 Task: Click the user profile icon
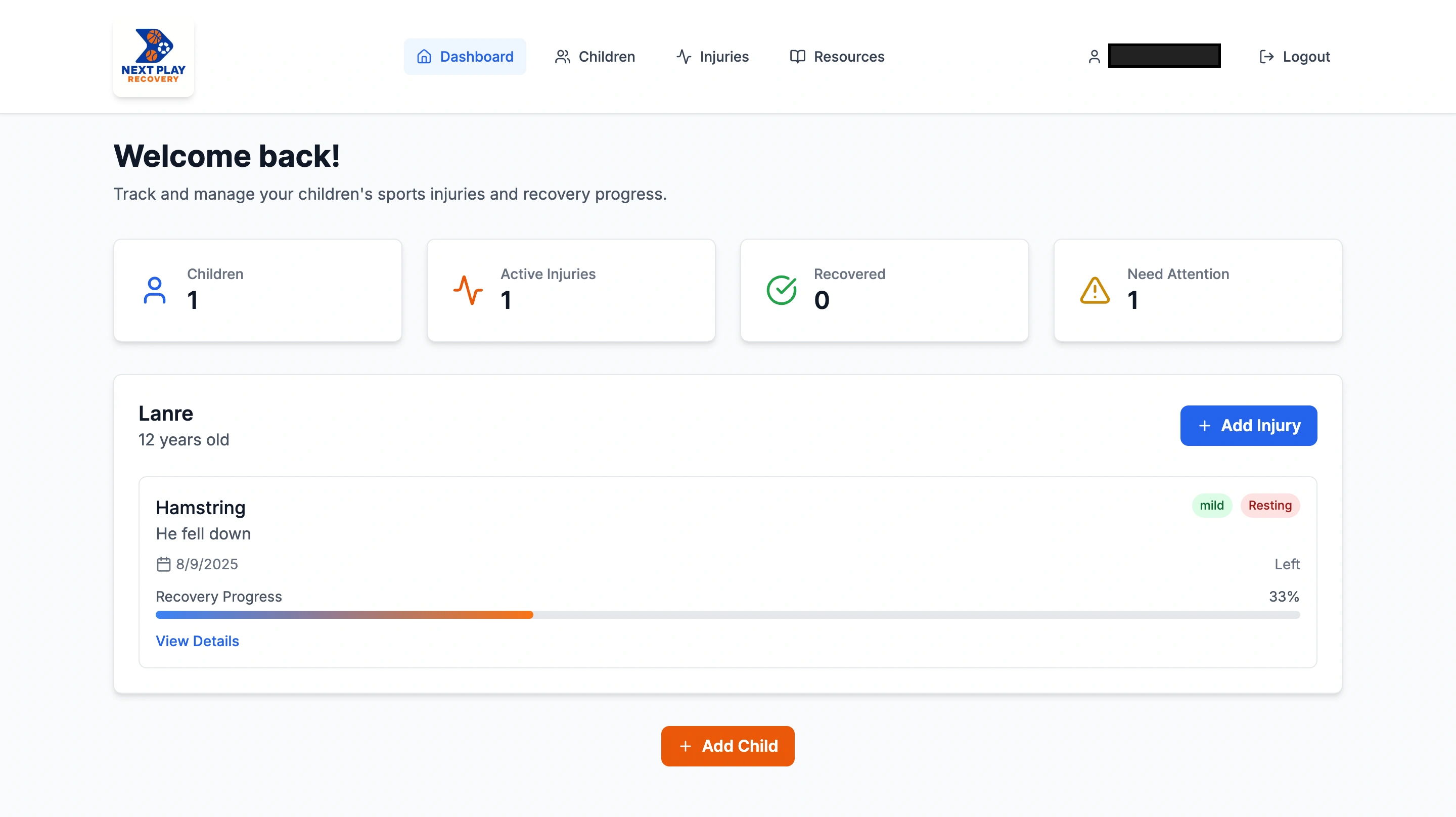1094,57
